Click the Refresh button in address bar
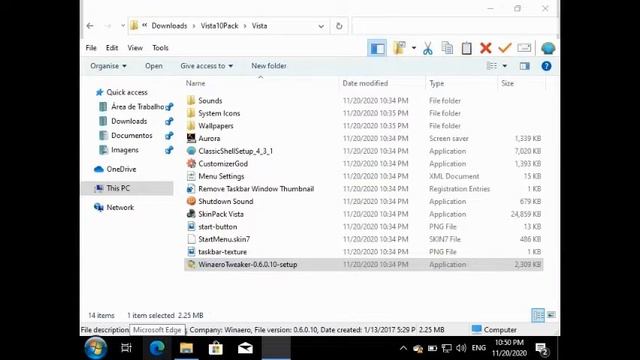The width and height of the screenshot is (640, 360). (339, 26)
